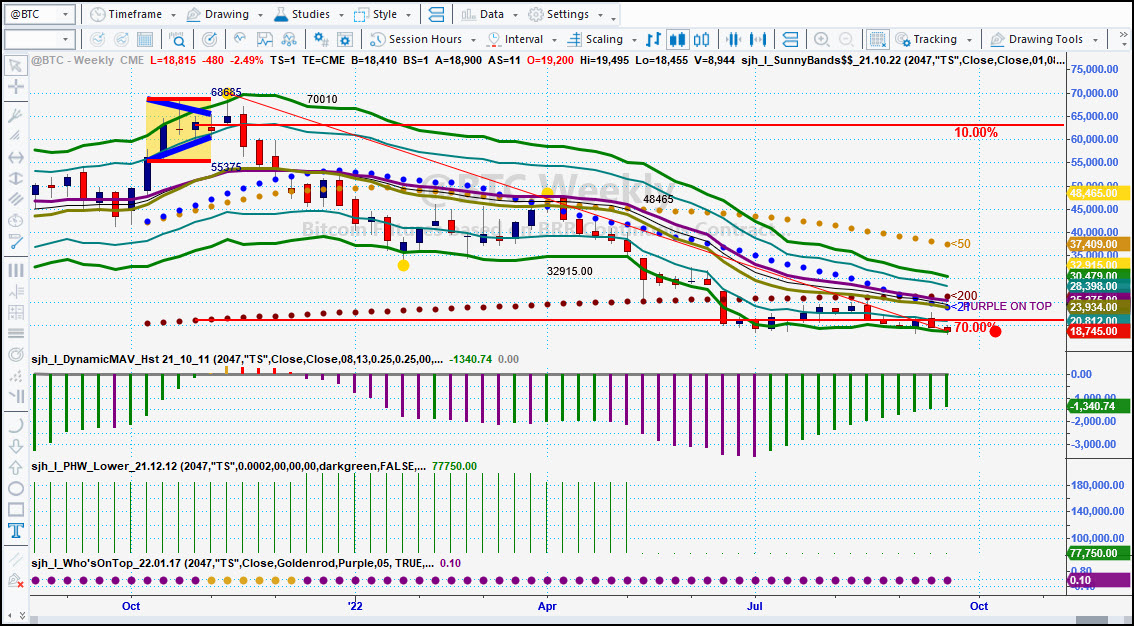1134x626 pixels.
Task: Select the Apr marker on the time axis
Action: click(547, 605)
